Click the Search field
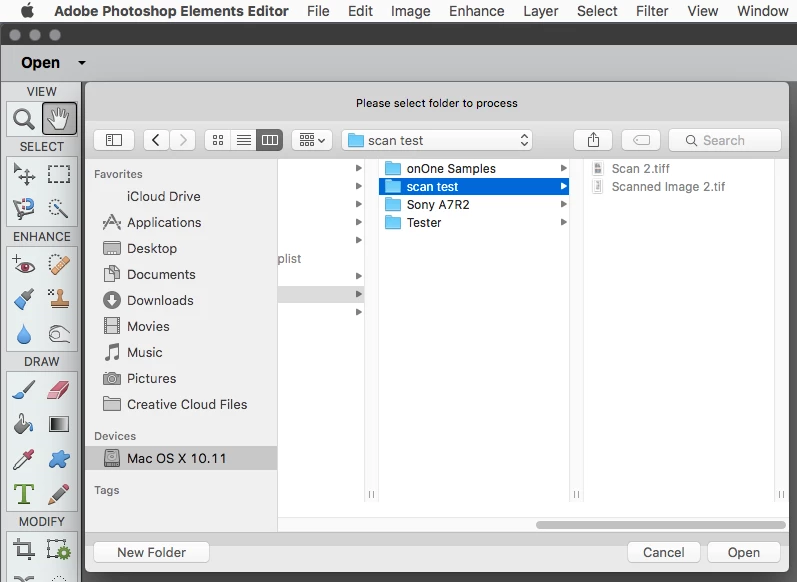797x582 pixels. [x=725, y=140]
